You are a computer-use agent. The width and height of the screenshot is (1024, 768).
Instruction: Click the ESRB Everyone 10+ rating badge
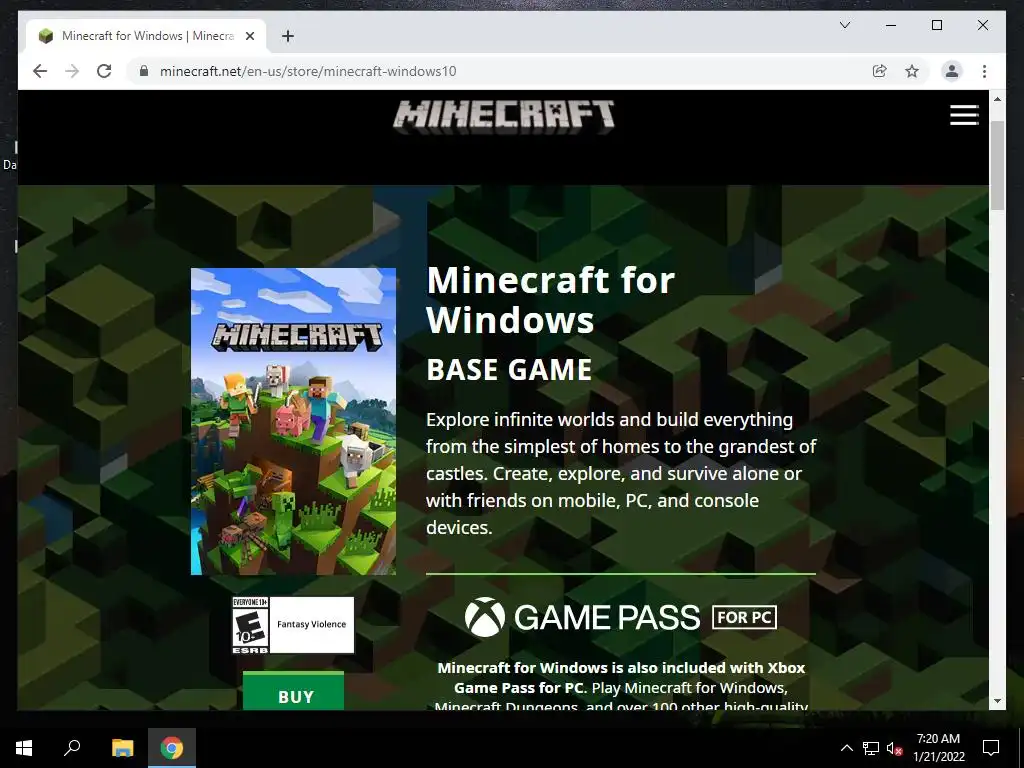(250, 625)
